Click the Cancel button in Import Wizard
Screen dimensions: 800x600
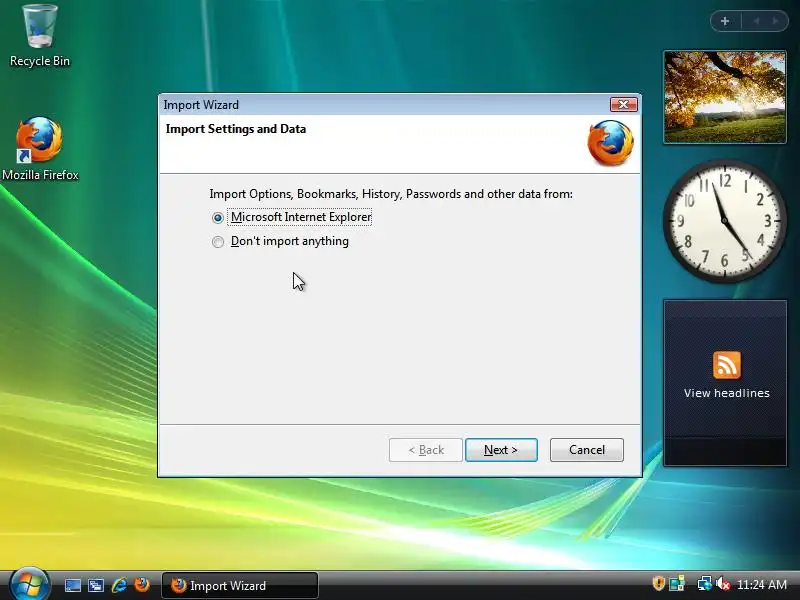click(x=587, y=450)
